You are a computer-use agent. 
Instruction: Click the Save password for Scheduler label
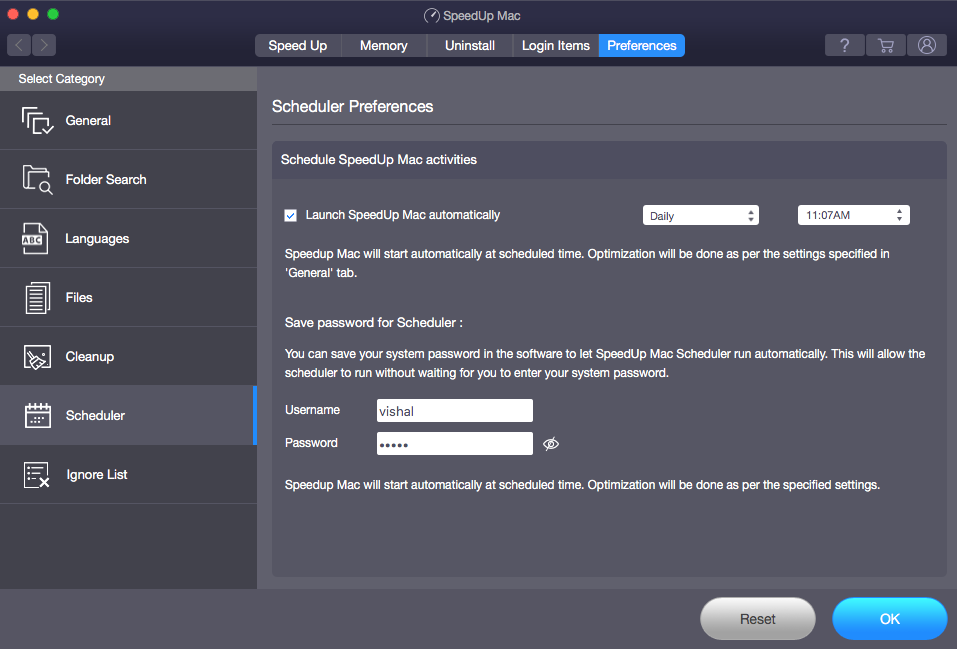tap(374, 322)
